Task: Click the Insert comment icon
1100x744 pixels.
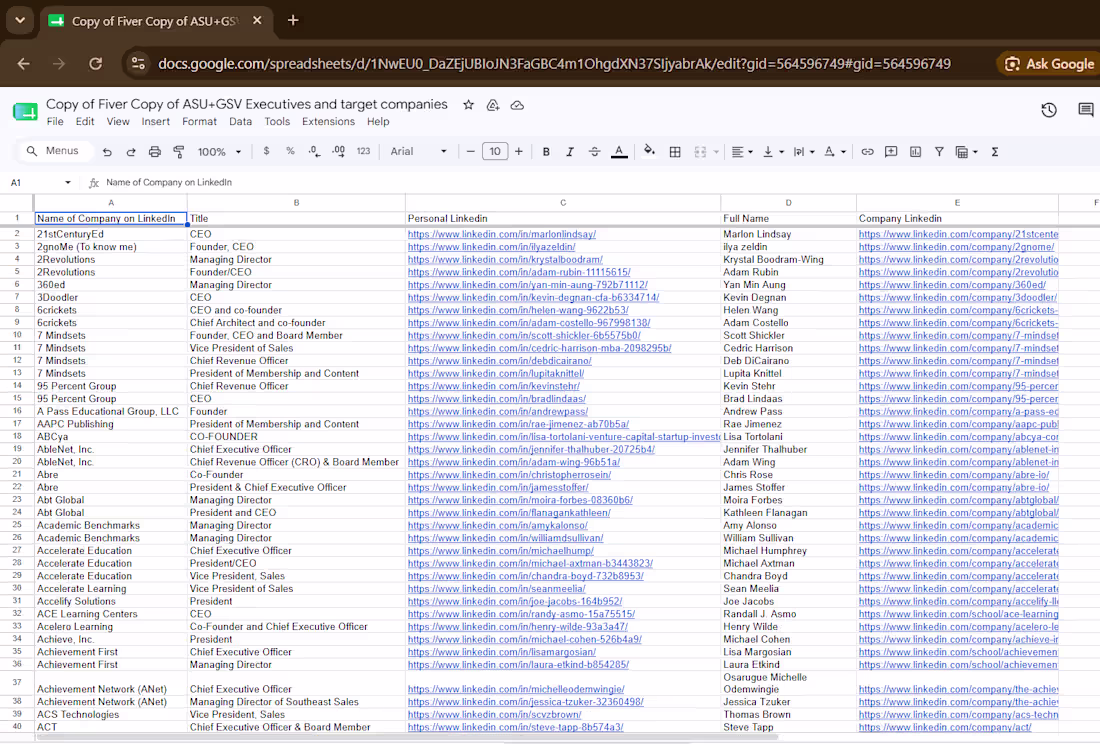Action: pos(891,151)
